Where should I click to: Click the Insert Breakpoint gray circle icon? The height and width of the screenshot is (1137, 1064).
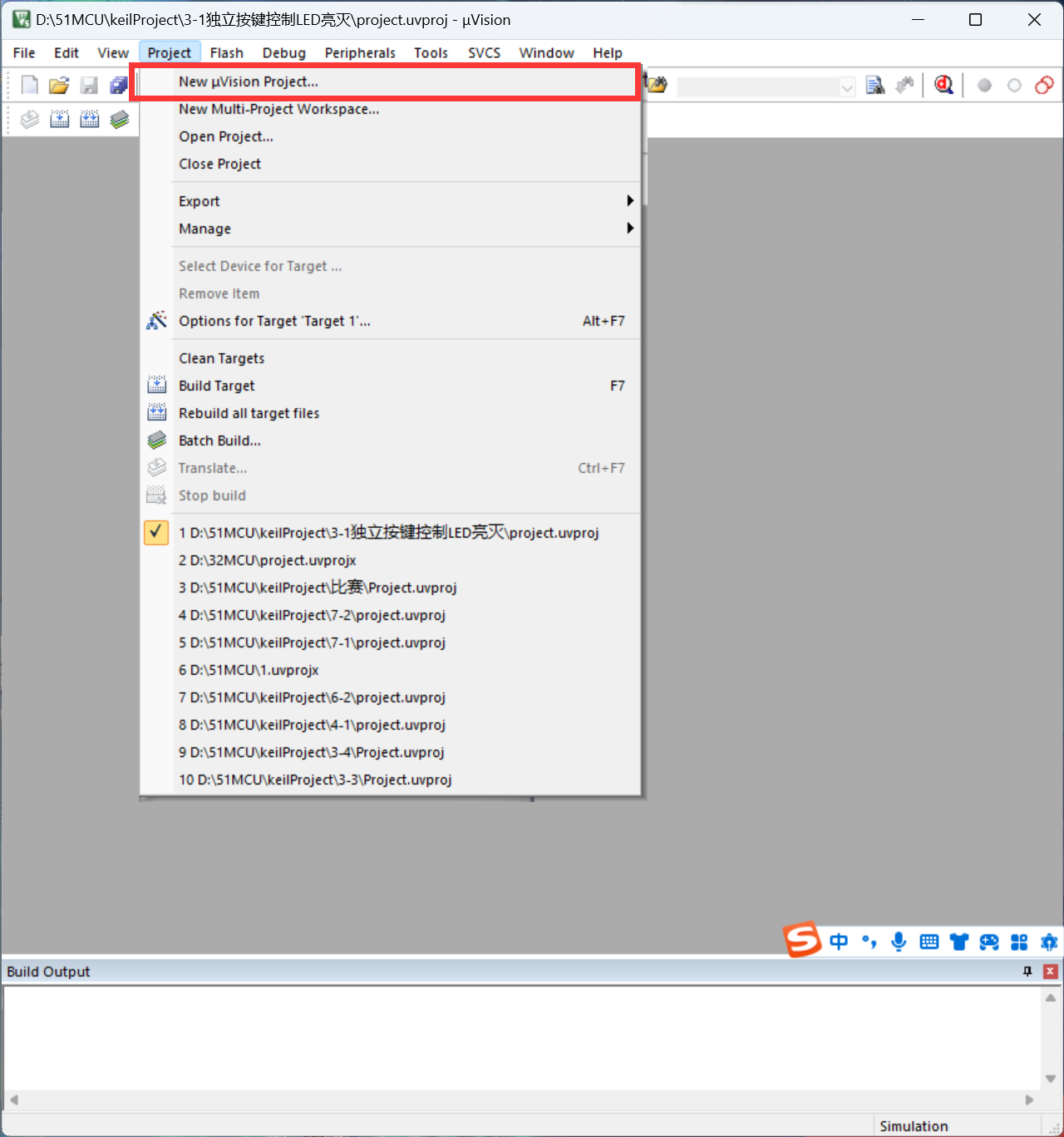[x=984, y=86]
